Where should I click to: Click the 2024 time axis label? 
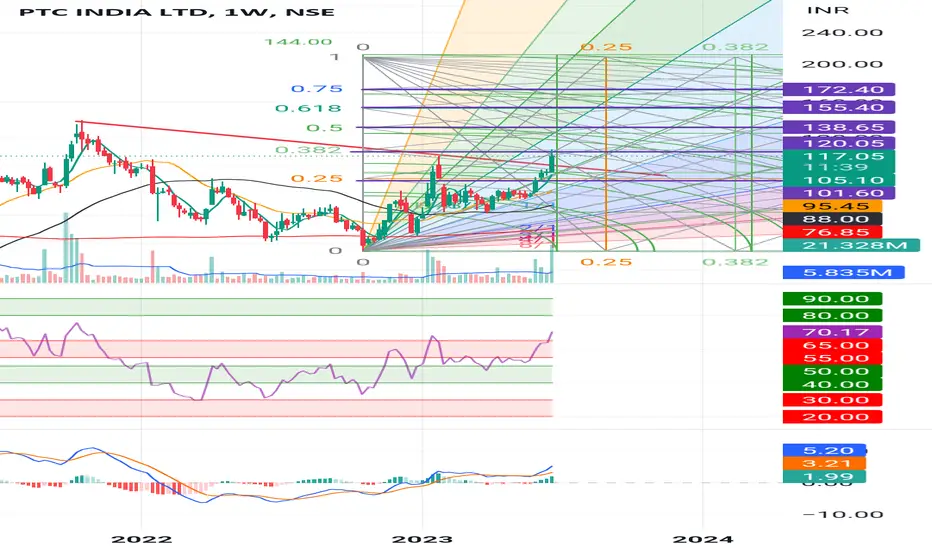(703, 539)
